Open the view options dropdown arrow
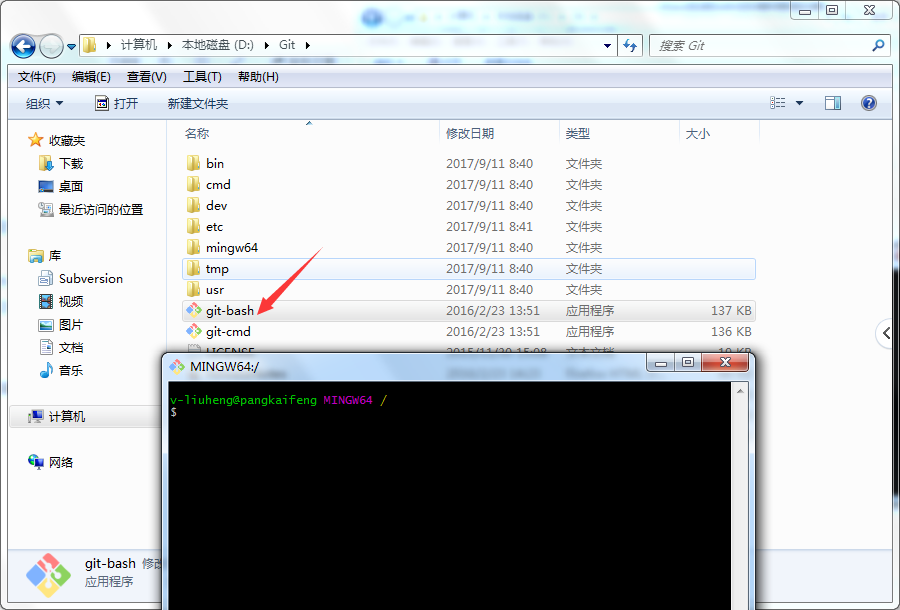This screenshot has height=610, width=900. click(800, 103)
